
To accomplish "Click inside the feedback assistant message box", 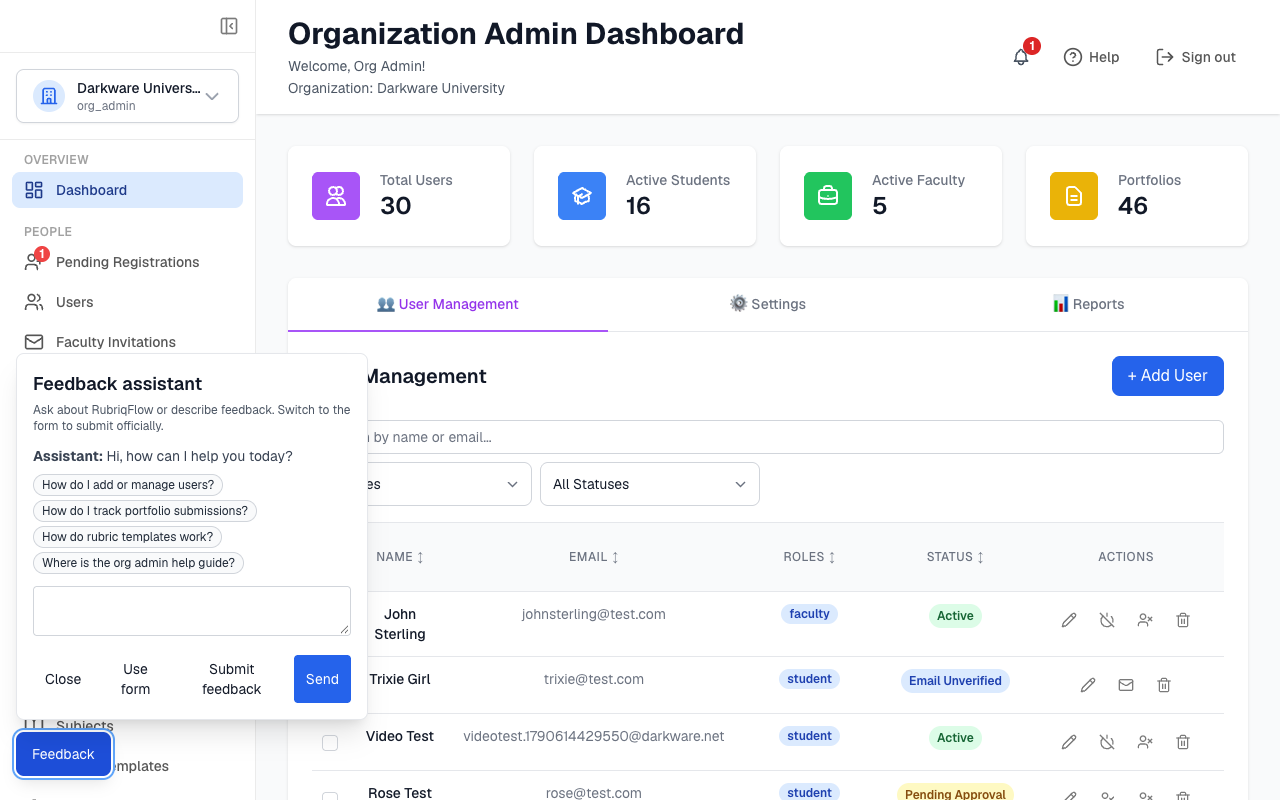I will tap(192, 611).
